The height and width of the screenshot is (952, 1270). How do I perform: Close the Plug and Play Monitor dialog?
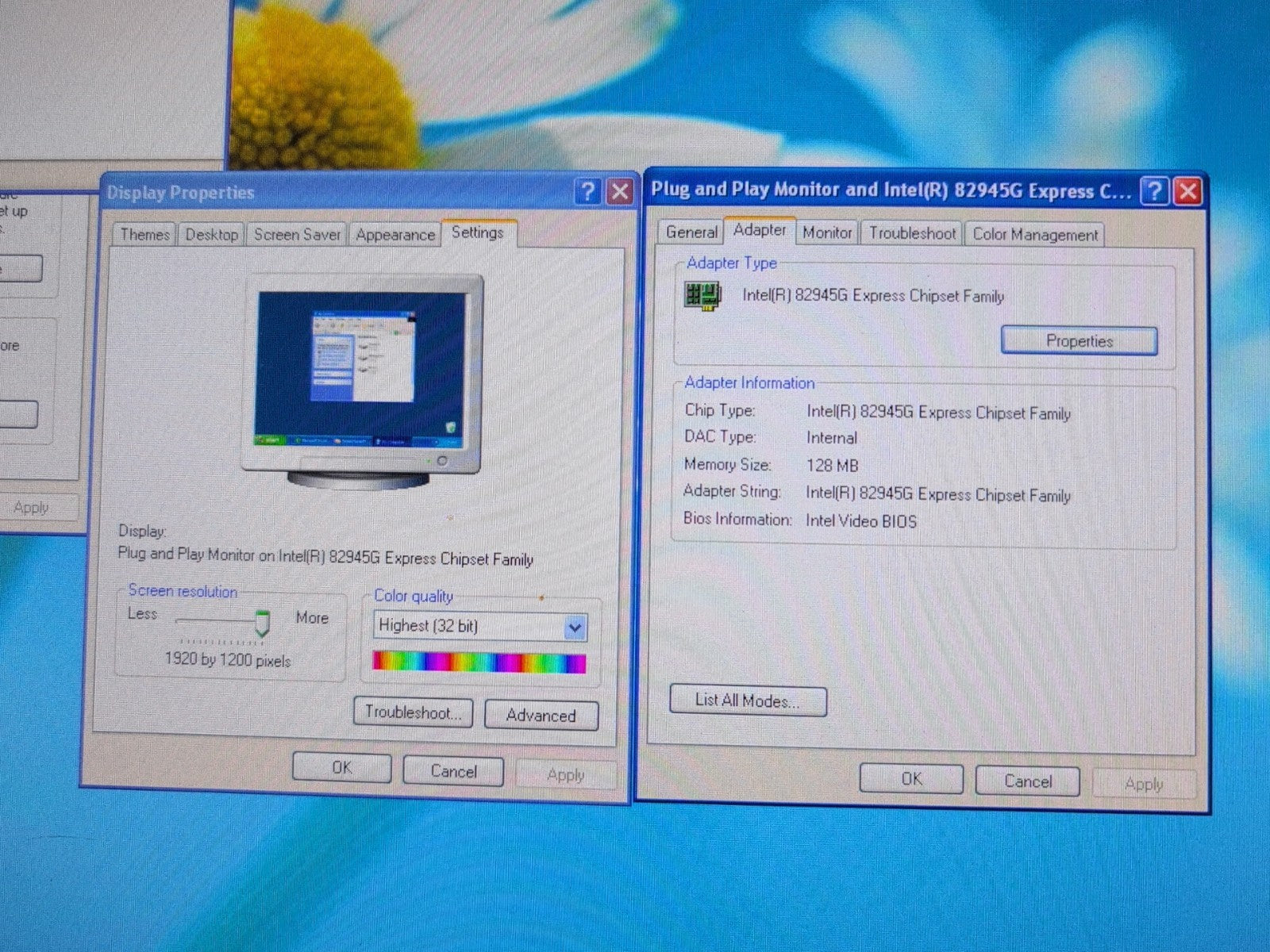(x=1187, y=190)
